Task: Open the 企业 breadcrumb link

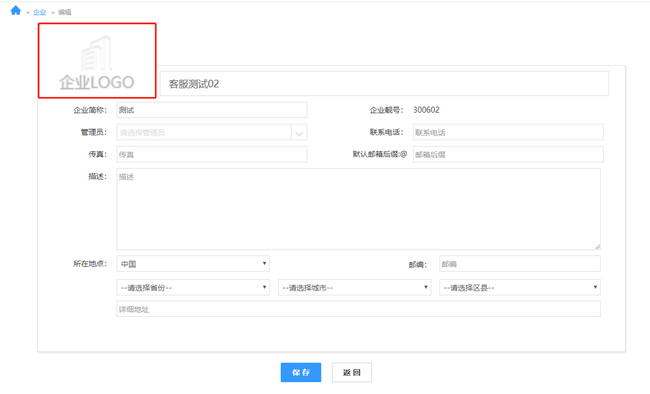Action: (x=40, y=12)
